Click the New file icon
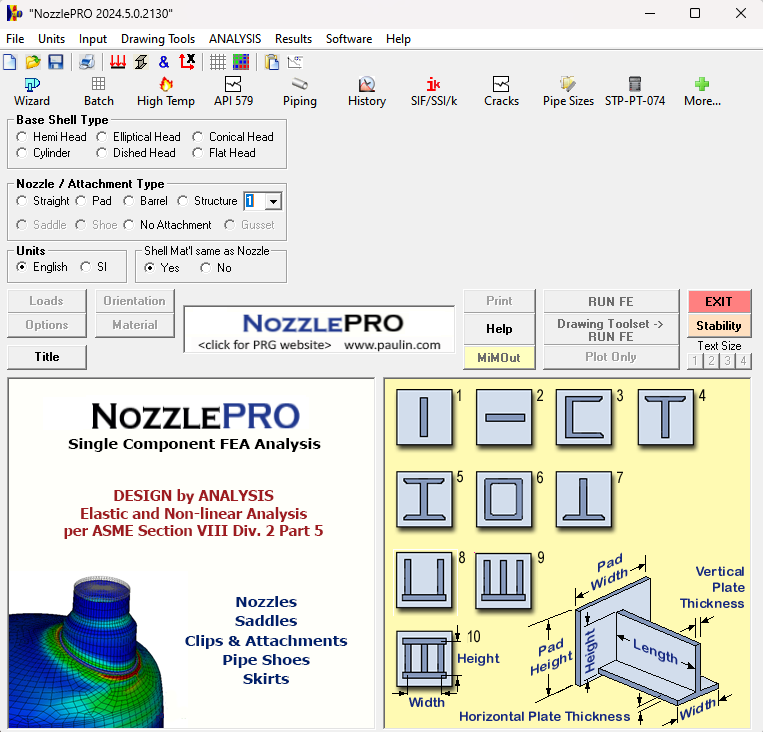 coord(10,62)
